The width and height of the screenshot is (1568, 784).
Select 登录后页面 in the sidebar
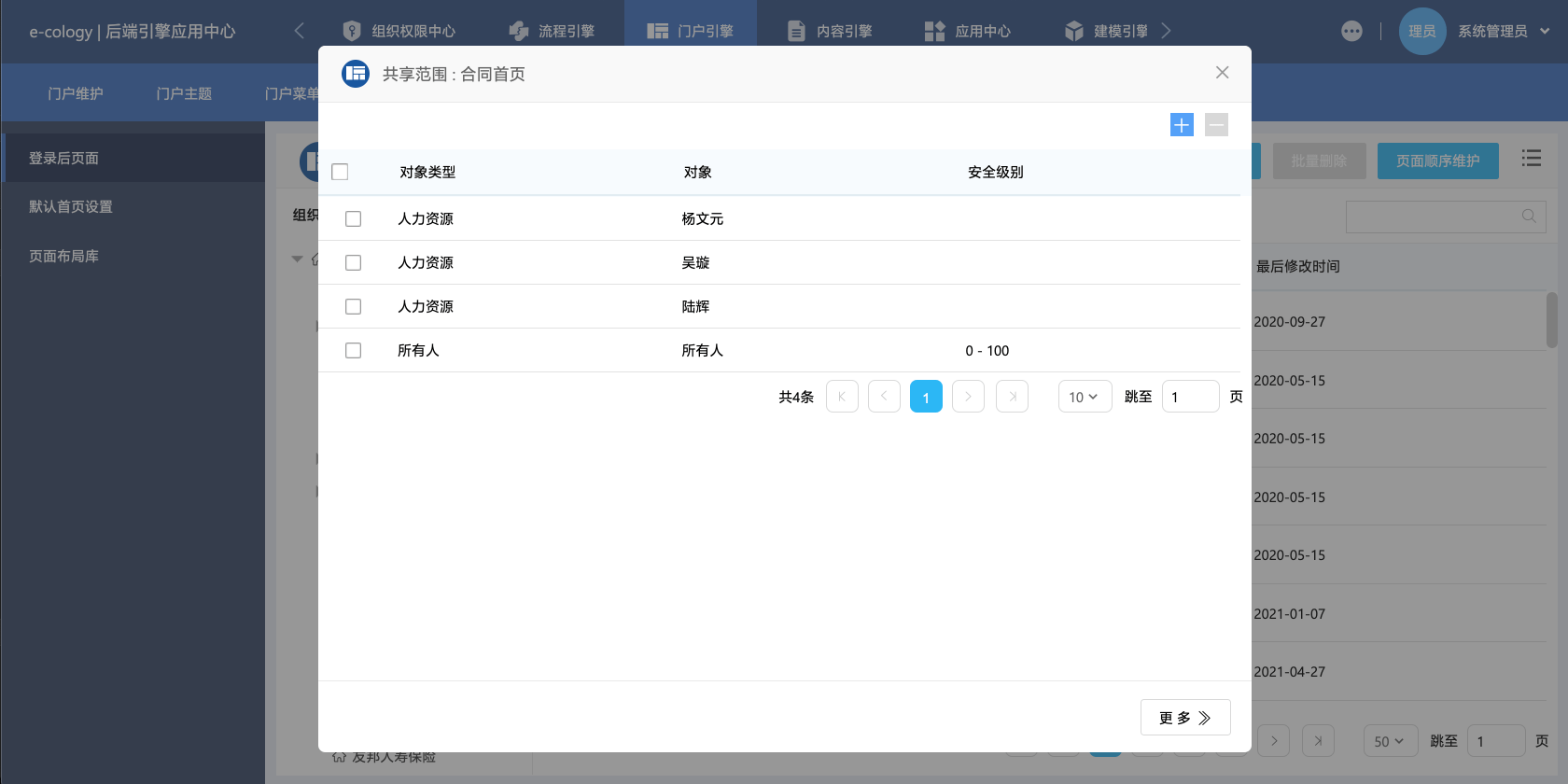pyautogui.click(x=133, y=158)
